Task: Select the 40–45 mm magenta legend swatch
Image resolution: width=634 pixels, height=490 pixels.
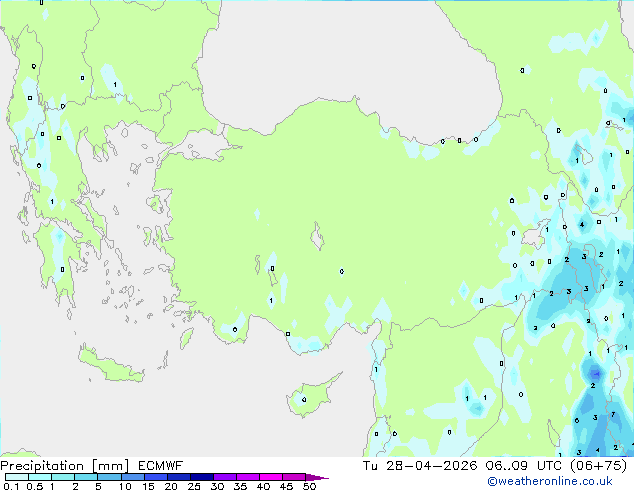Action: [271, 477]
